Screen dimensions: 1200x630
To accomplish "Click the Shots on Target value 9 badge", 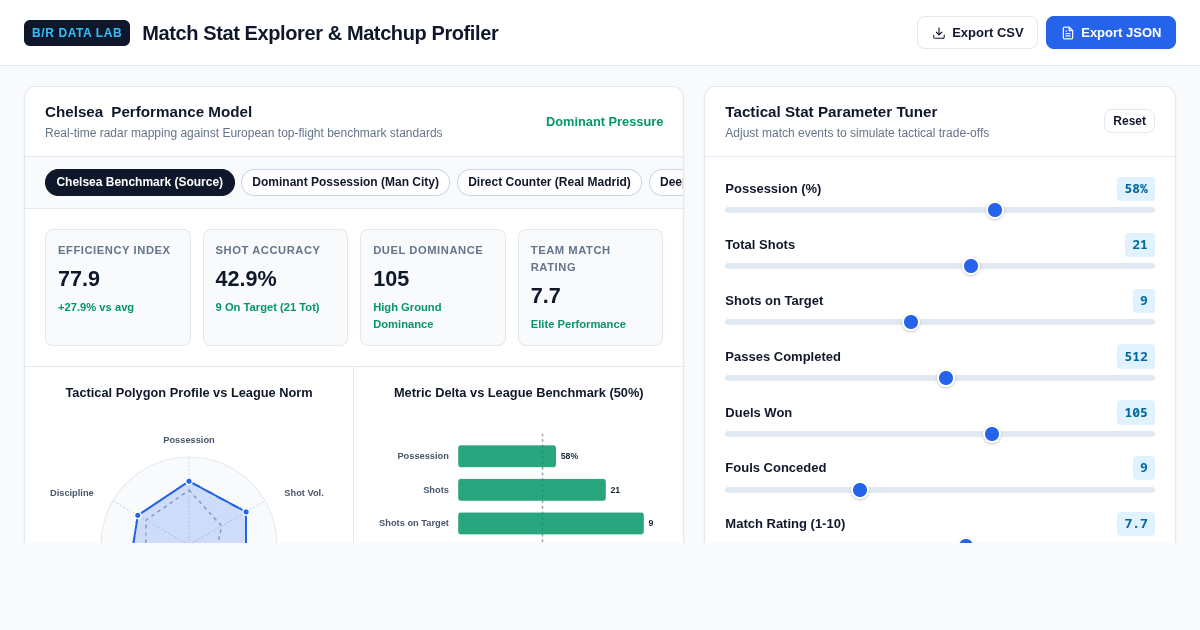I will point(1144,301).
